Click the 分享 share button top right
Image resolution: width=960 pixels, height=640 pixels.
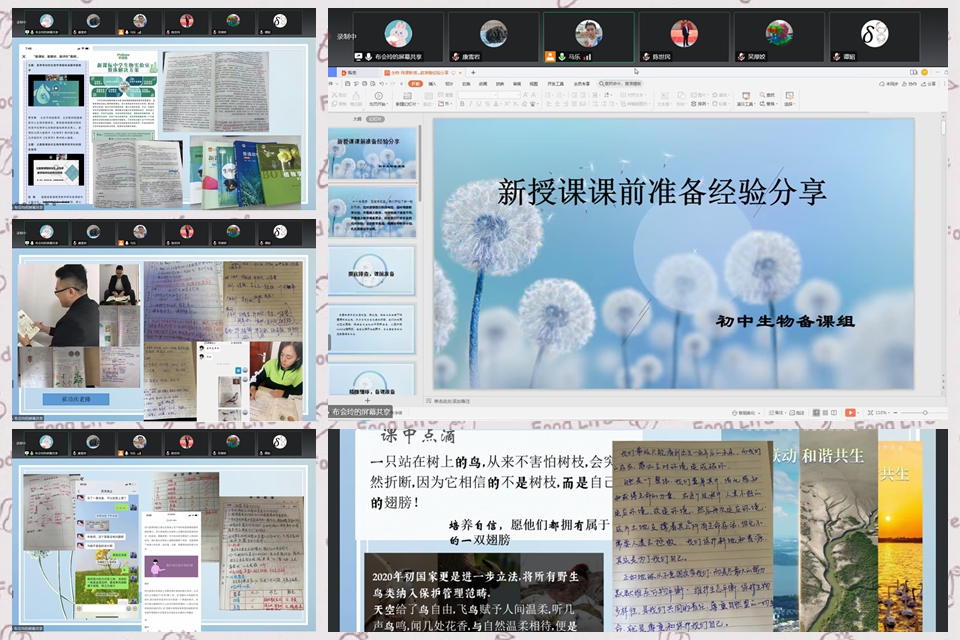(x=931, y=83)
